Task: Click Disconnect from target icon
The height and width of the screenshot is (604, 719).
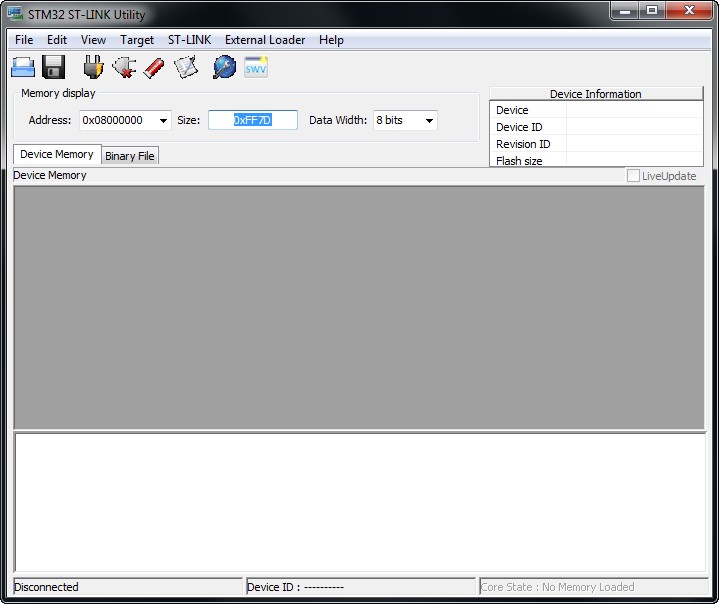Action: (124, 67)
